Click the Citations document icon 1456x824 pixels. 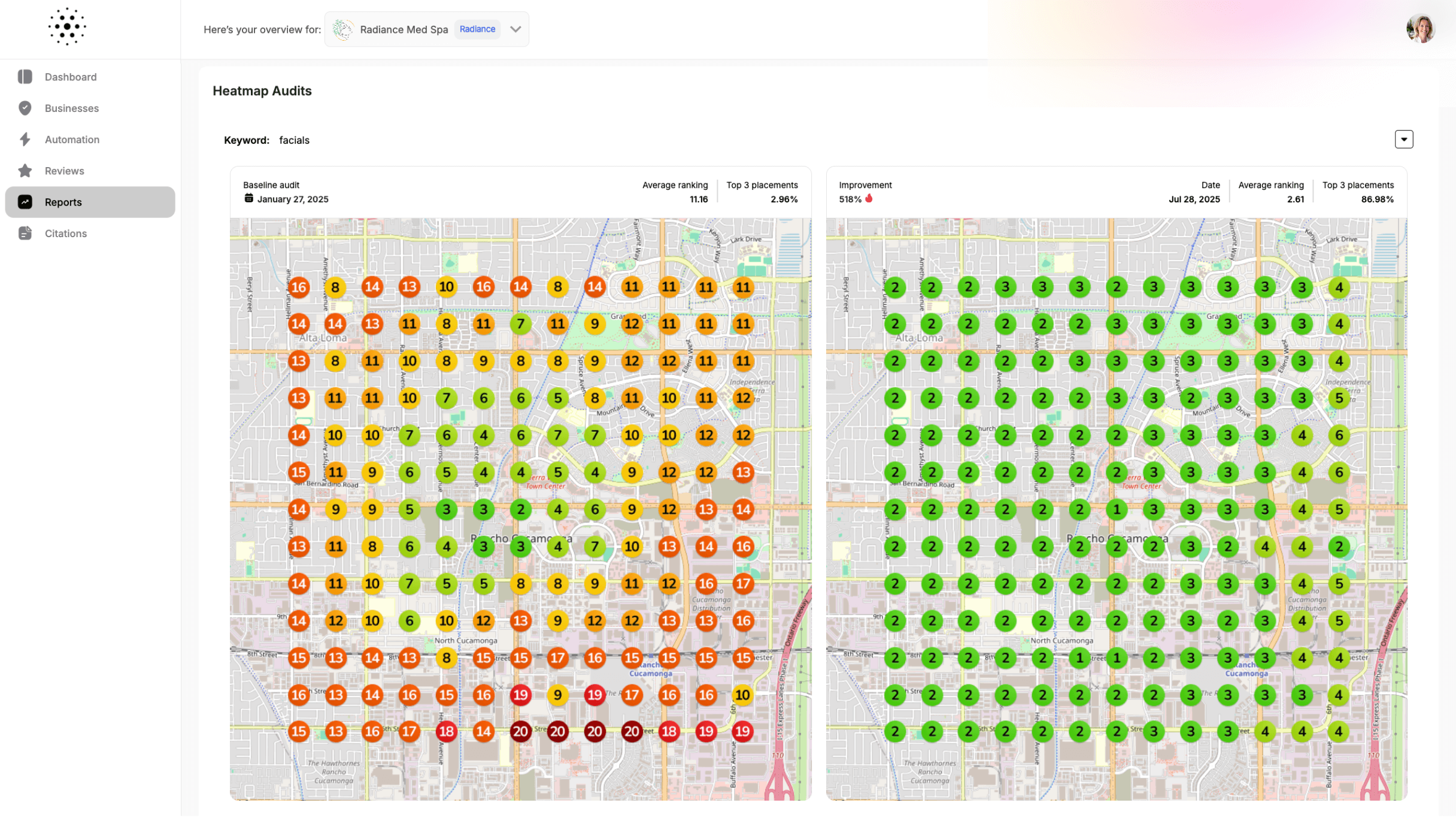25,233
